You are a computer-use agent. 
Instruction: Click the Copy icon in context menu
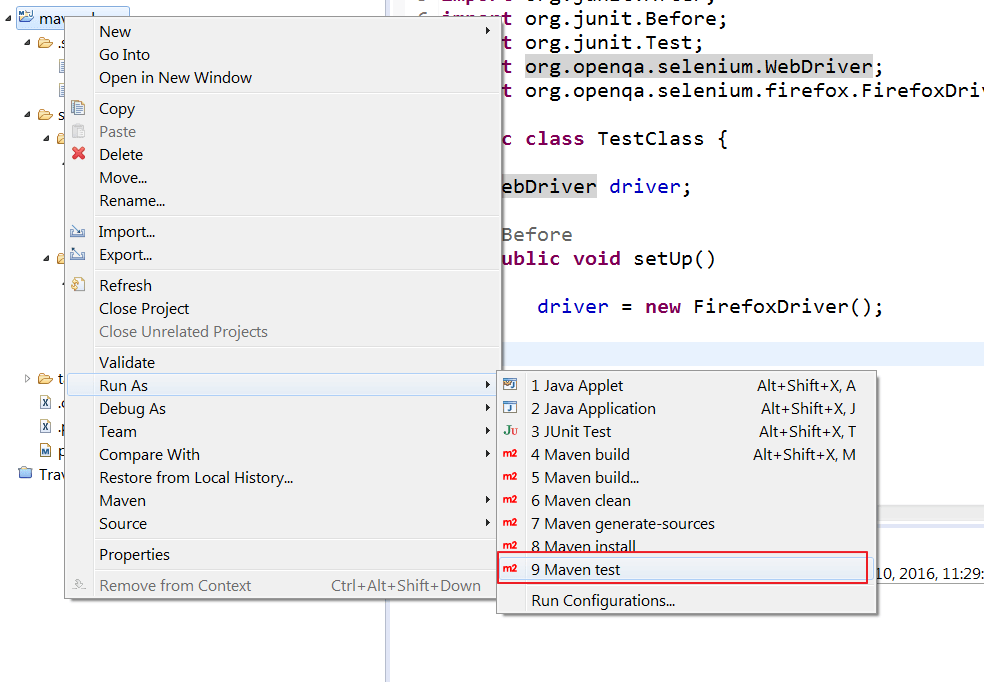click(x=78, y=108)
